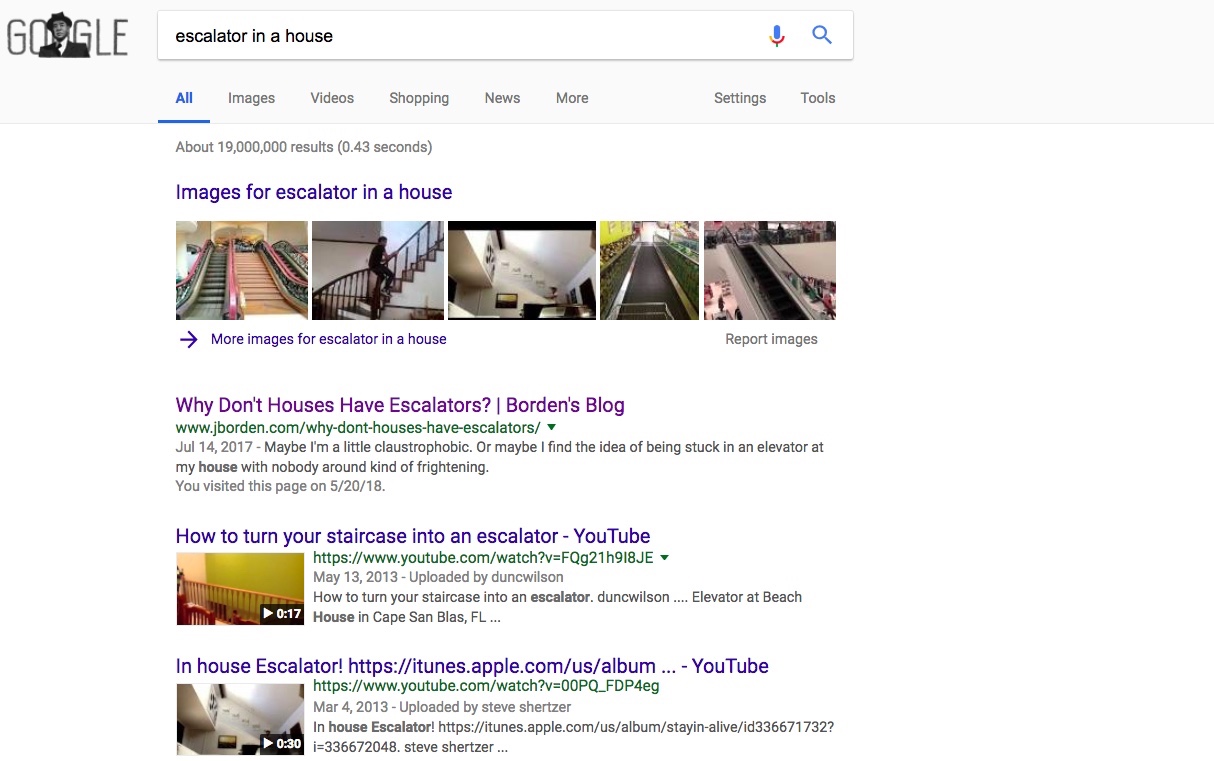Switch to the Images tab
Screen dimensions: 1214x761
(251, 98)
